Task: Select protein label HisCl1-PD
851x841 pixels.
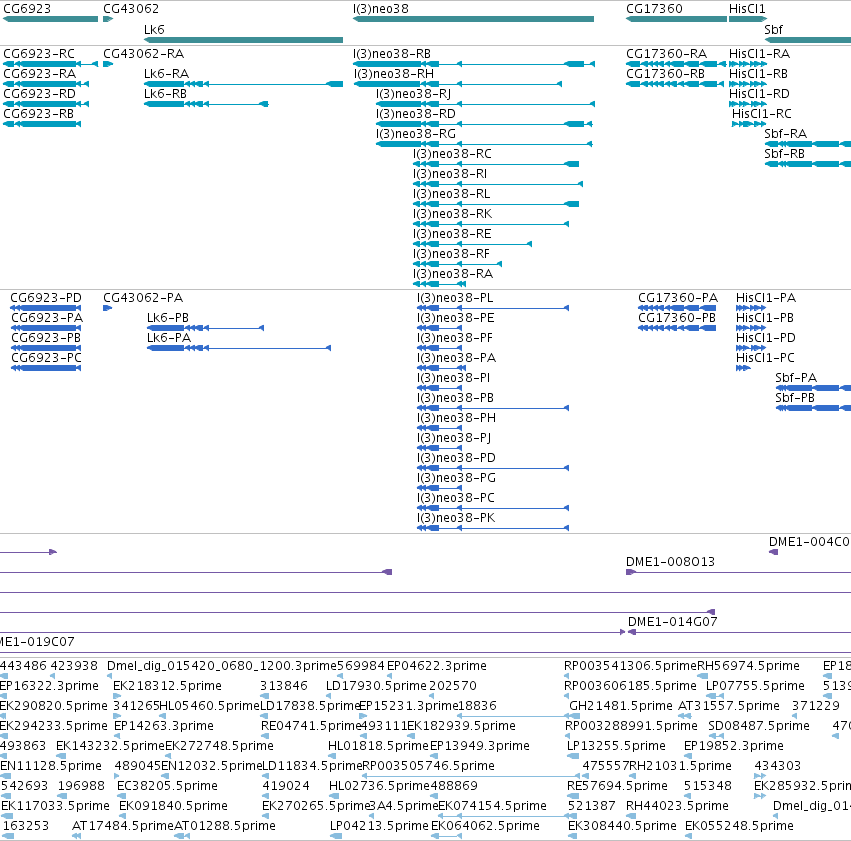Action: 766,338
